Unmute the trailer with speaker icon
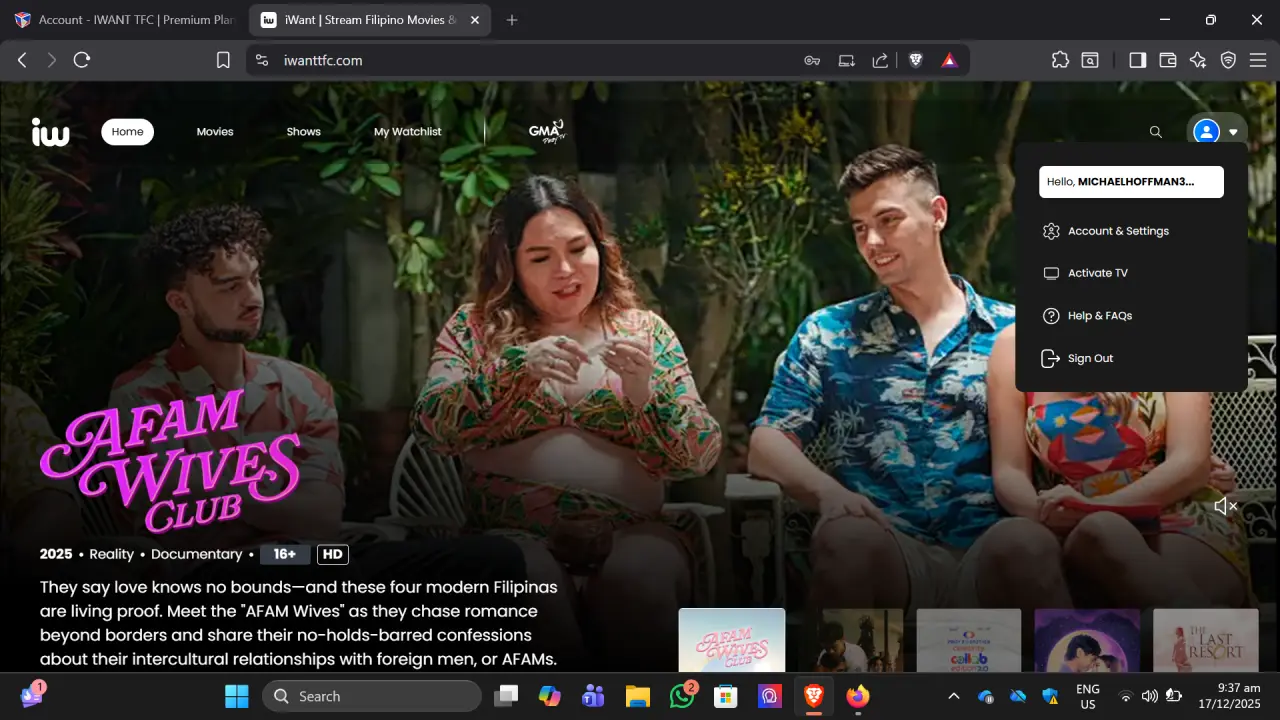 pyautogui.click(x=1226, y=507)
